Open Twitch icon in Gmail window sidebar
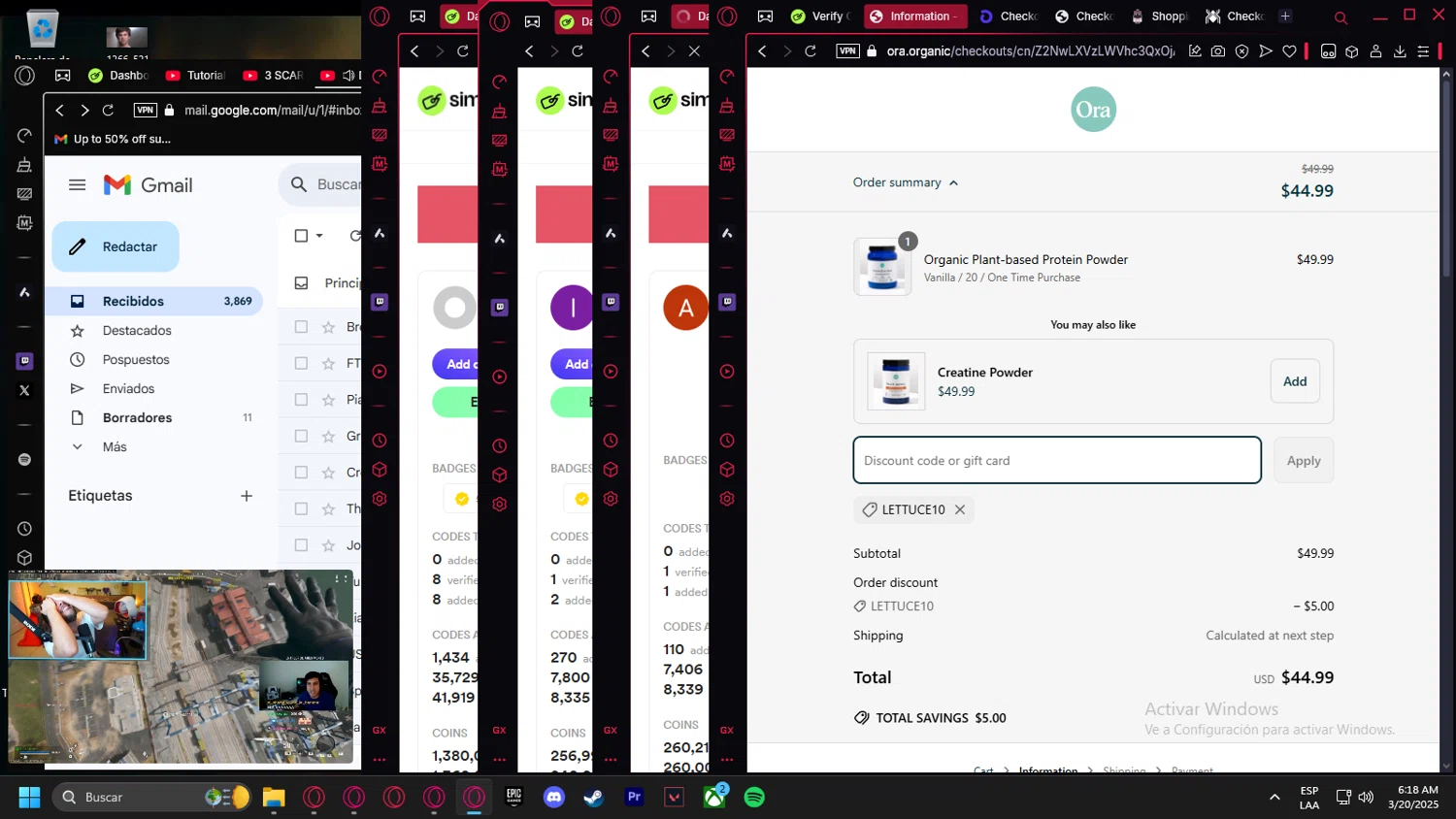Image resolution: width=1456 pixels, height=819 pixels. coord(24,361)
